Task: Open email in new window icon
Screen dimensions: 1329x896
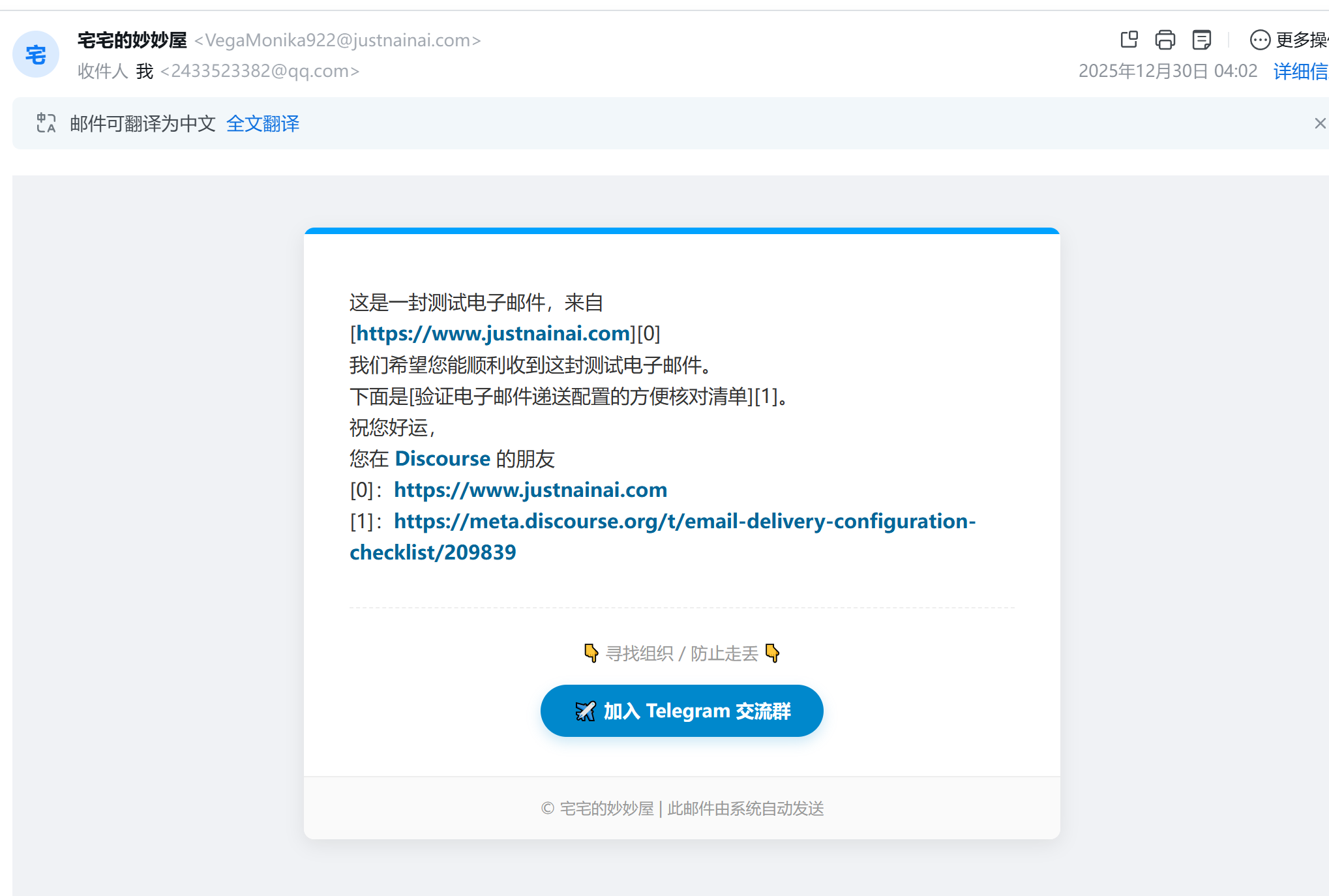Action: coord(1129,40)
